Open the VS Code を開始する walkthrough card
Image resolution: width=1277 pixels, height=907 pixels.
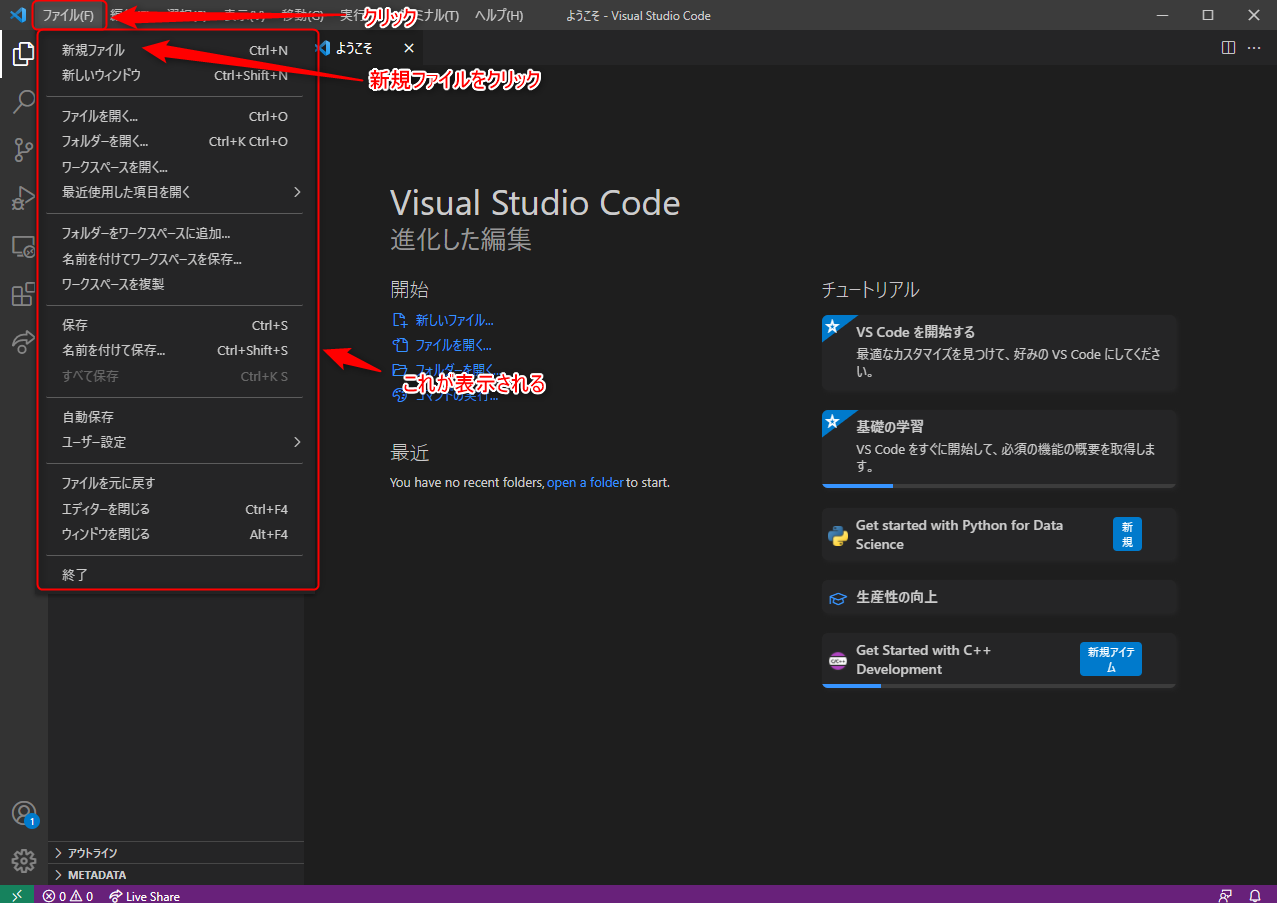(999, 352)
